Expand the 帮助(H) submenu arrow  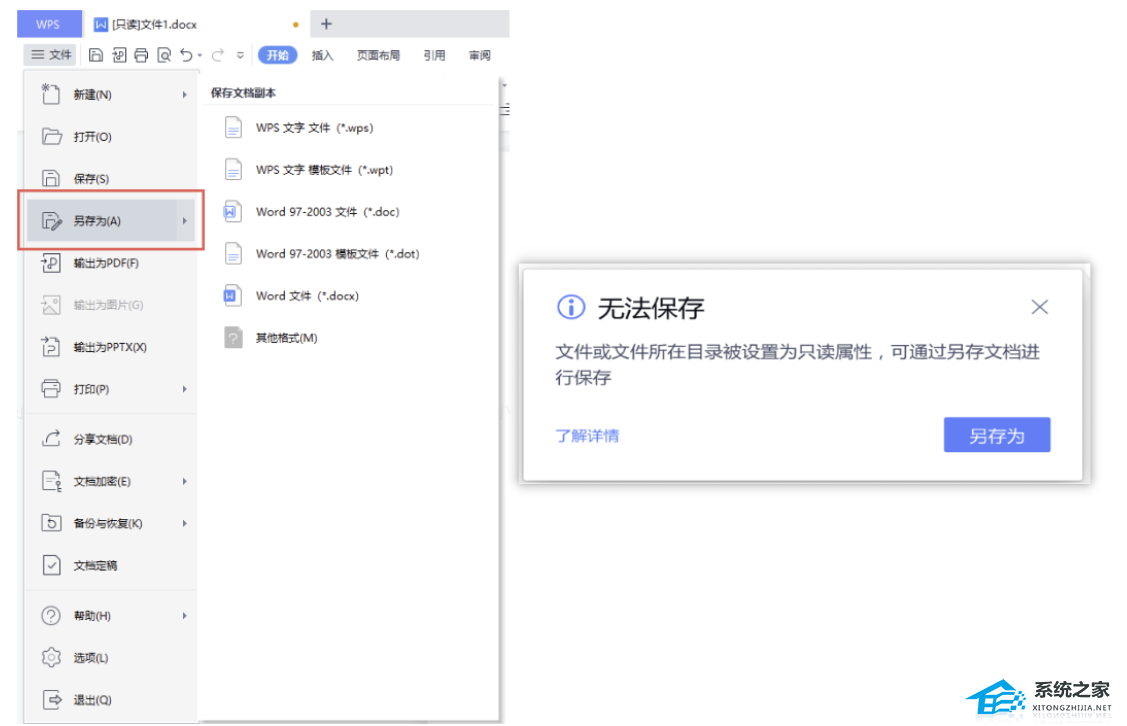click(x=185, y=615)
